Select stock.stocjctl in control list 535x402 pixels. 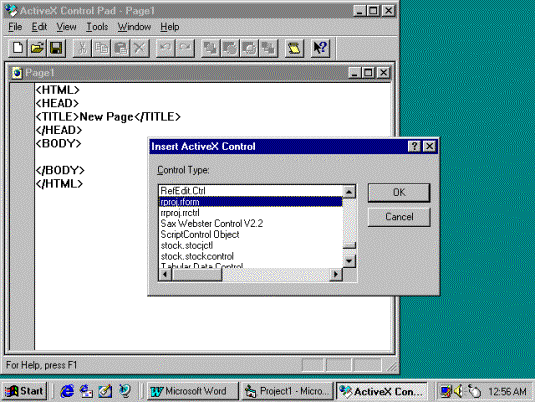pyautogui.click(x=251, y=245)
